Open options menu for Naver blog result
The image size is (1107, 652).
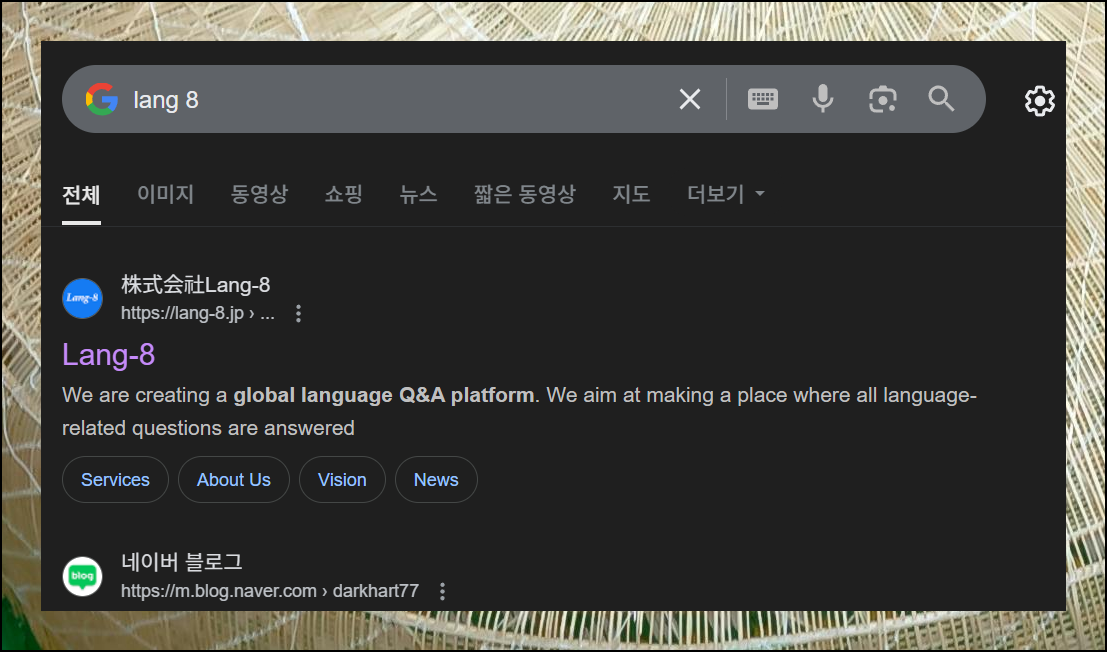point(443,591)
